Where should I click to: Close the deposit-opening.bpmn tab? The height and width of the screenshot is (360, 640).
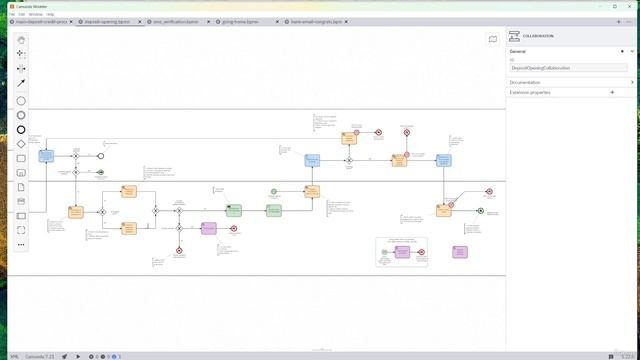140,22
